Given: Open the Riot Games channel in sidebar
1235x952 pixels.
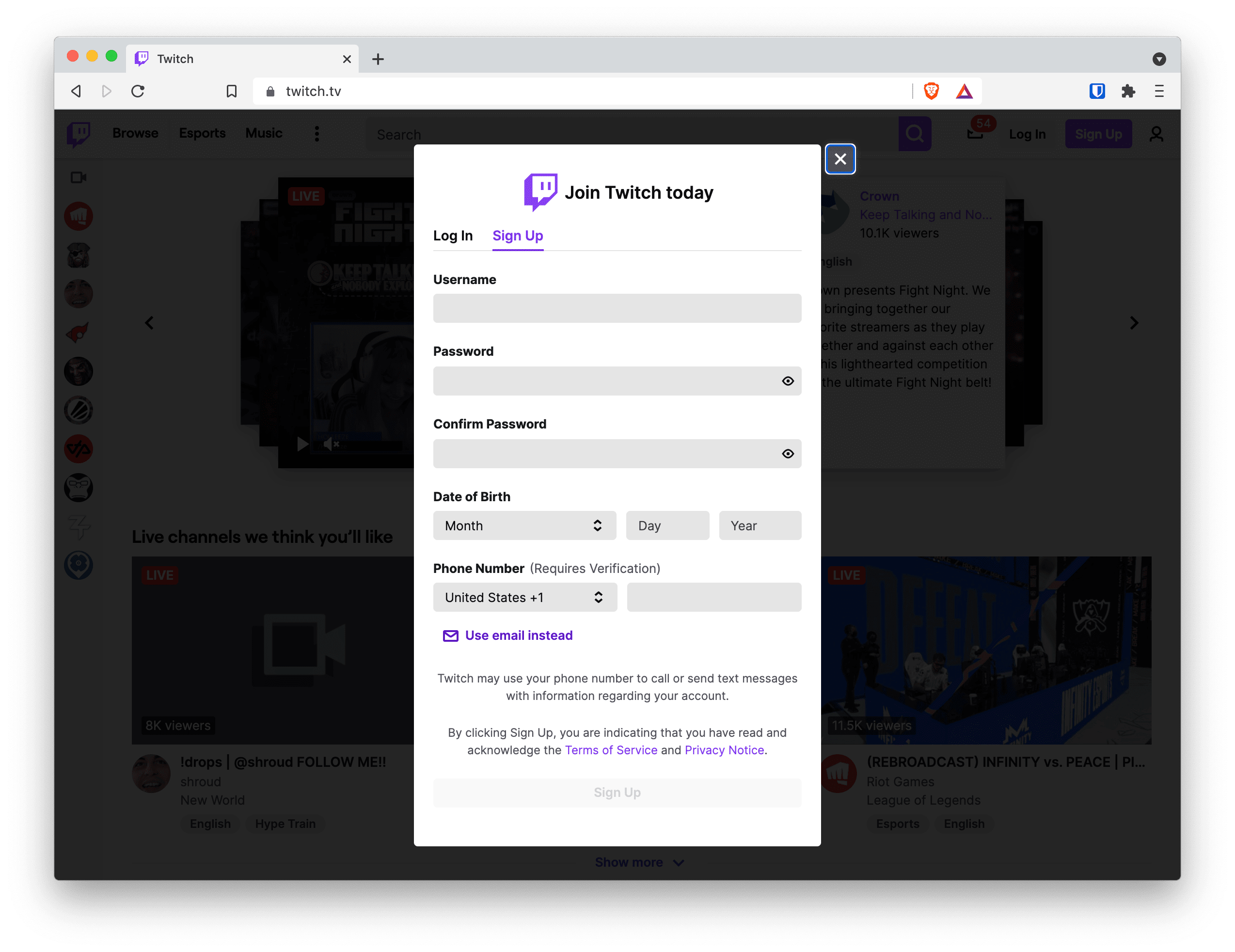Looking at the screenshot, I should [79, 217].
